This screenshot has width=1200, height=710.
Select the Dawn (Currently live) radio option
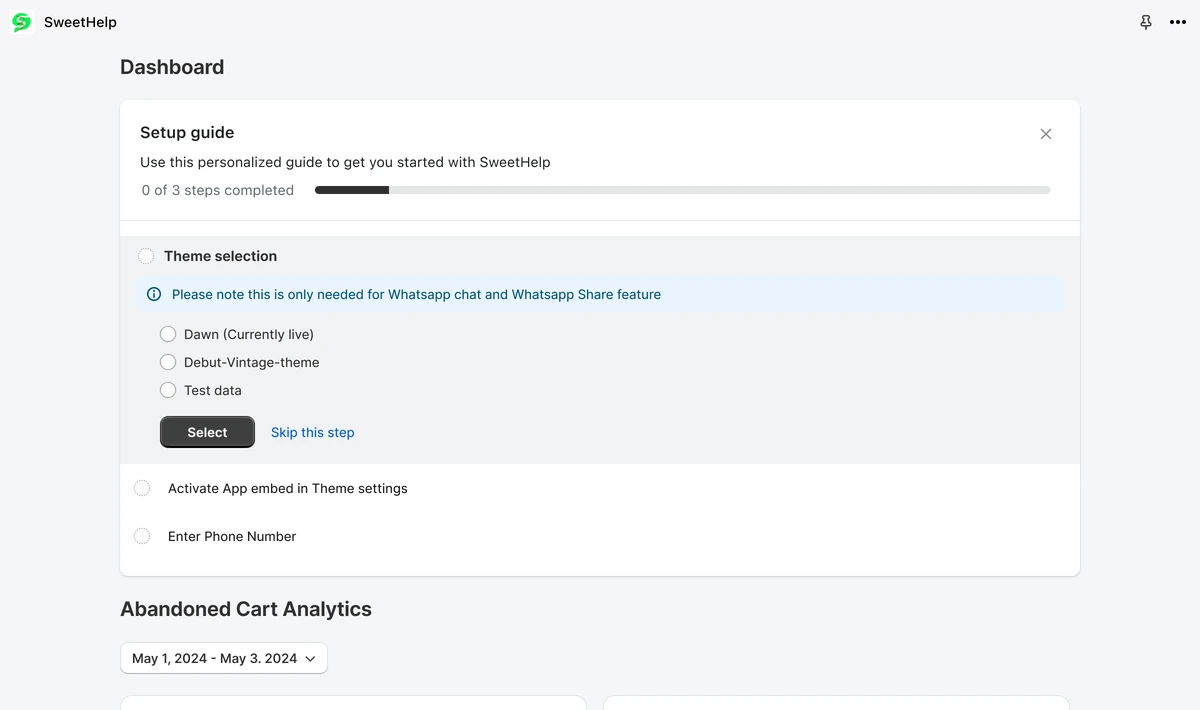click(x=168, y=334)
